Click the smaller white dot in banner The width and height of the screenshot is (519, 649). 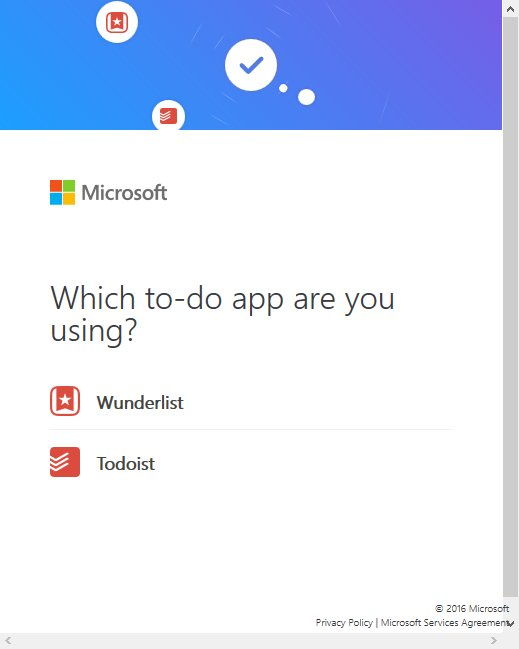[283, 88]
